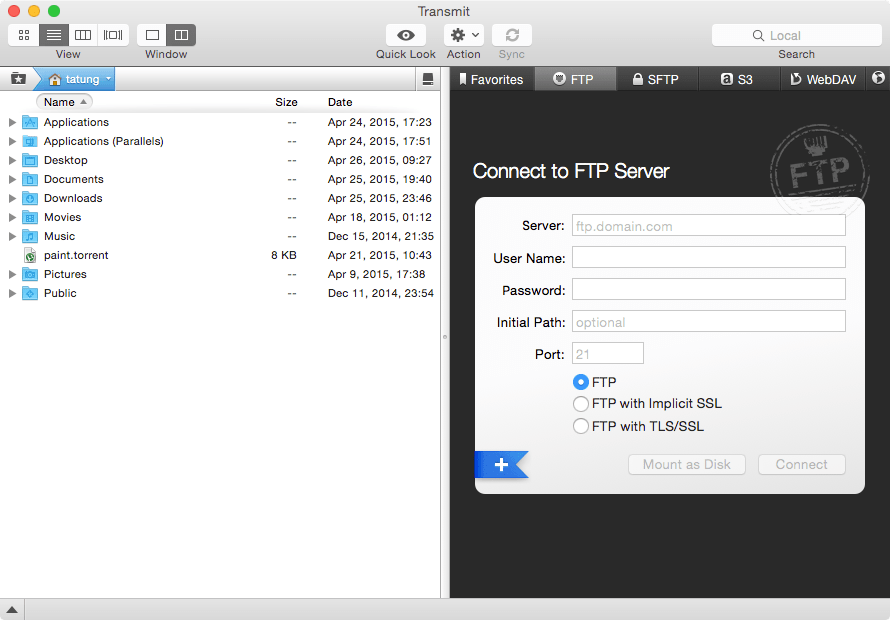Expand the Movies folder triangle
The image size is (890, 620).
tap(12, 217)
